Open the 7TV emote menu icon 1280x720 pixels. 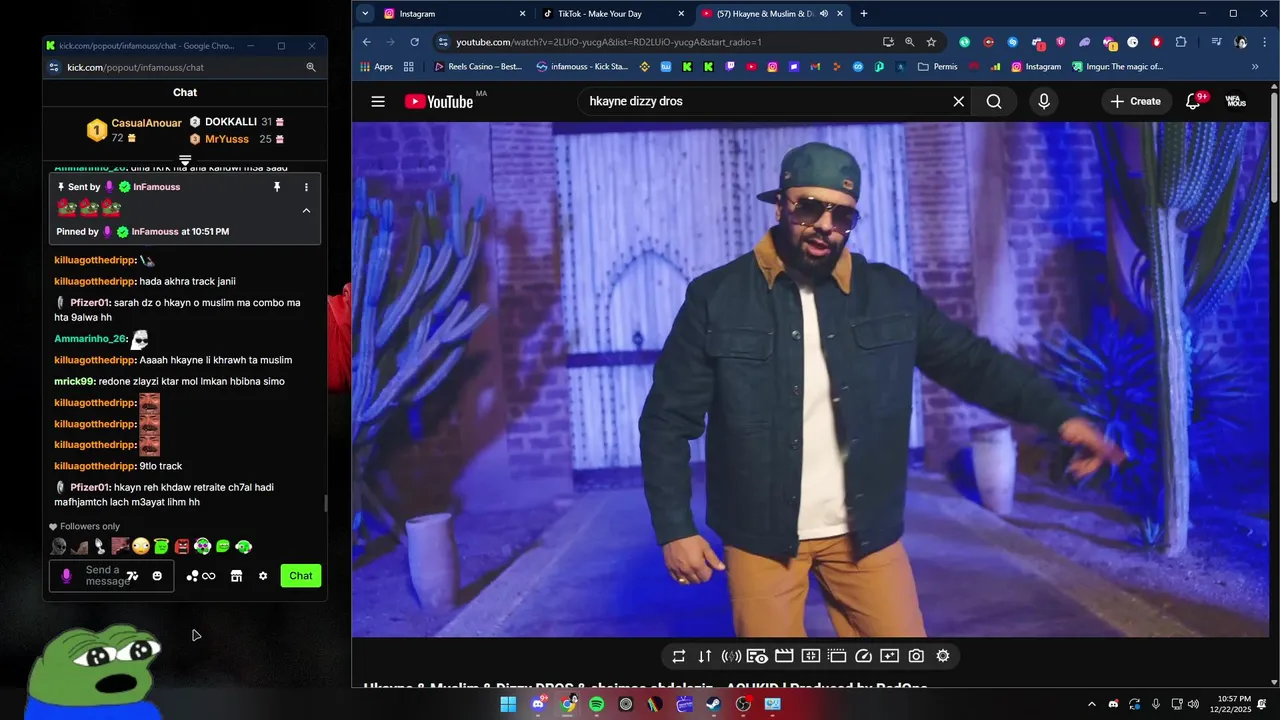[132, 576]
